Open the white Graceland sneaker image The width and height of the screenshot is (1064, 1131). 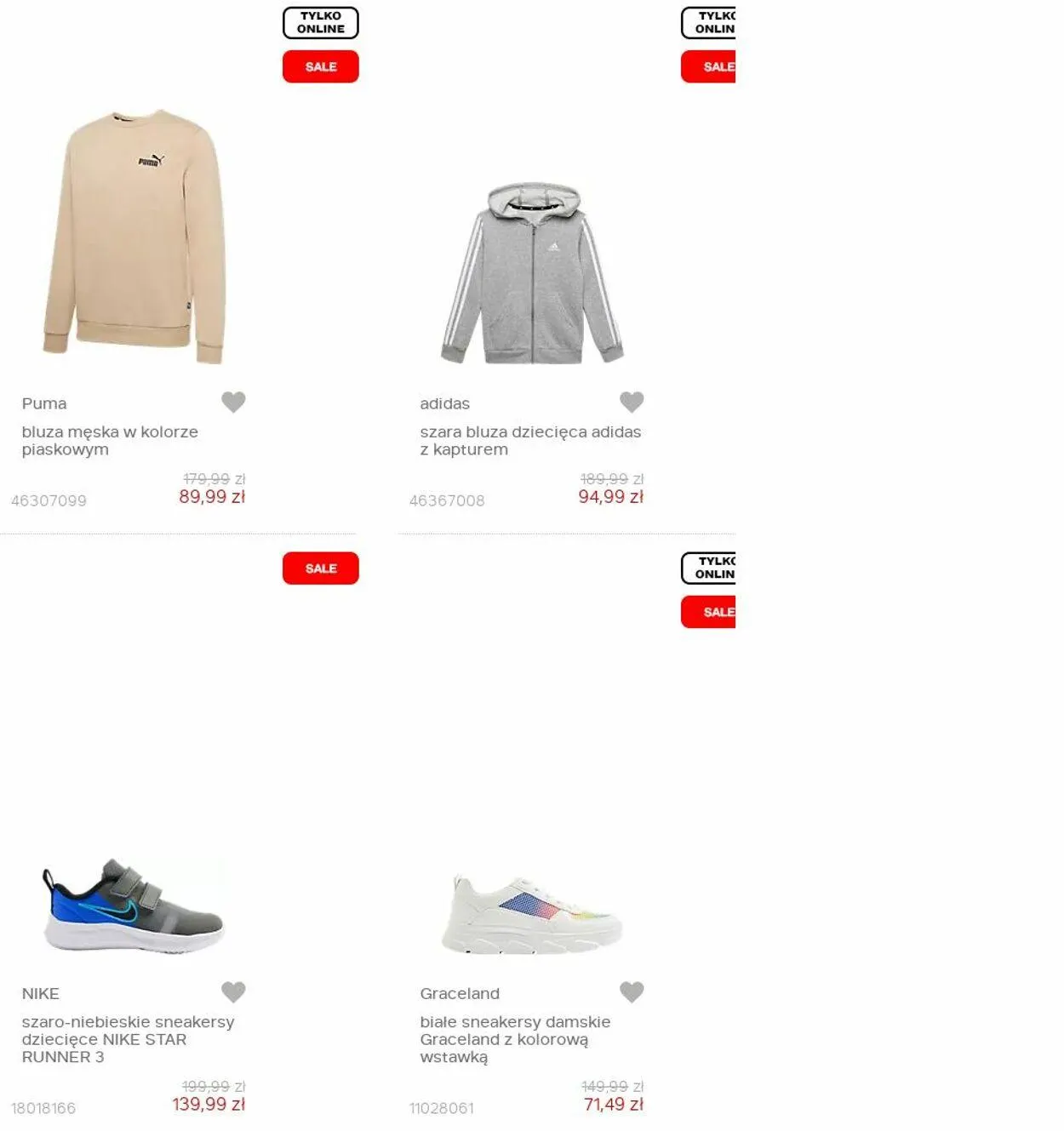532,915
